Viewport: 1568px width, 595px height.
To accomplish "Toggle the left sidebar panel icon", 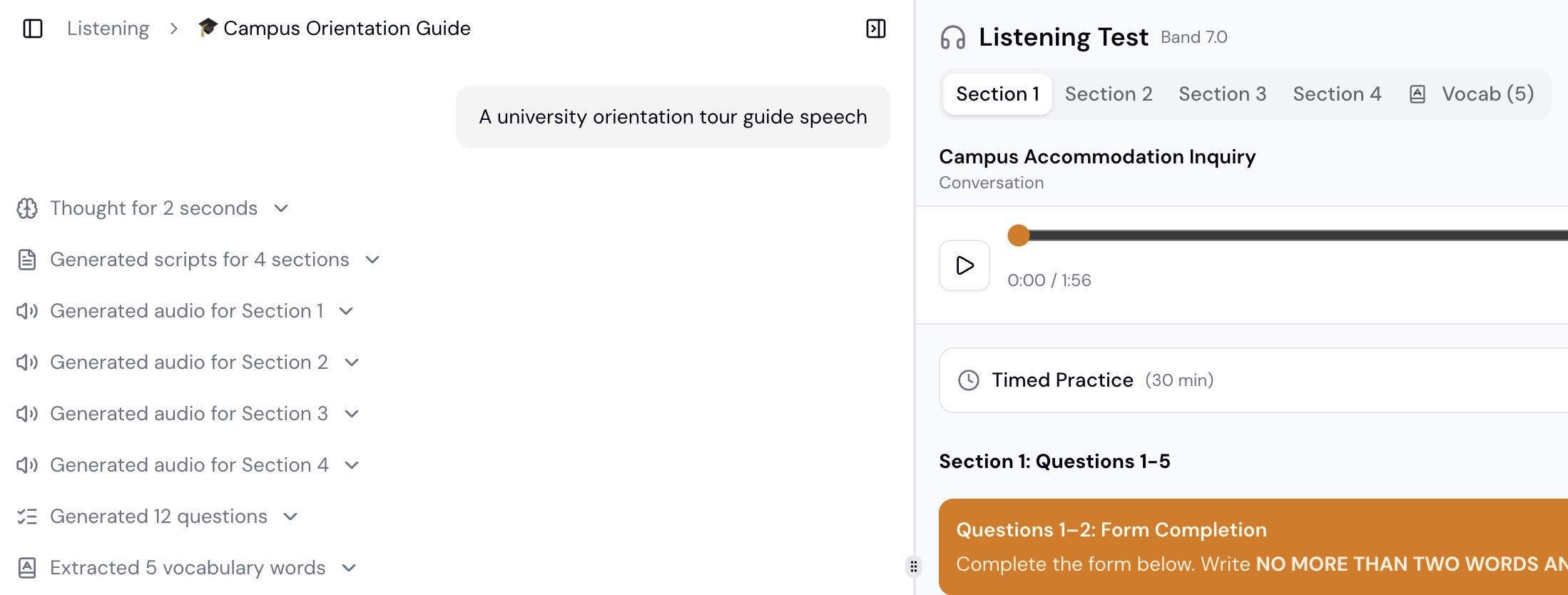I will (x=33, y=29).
